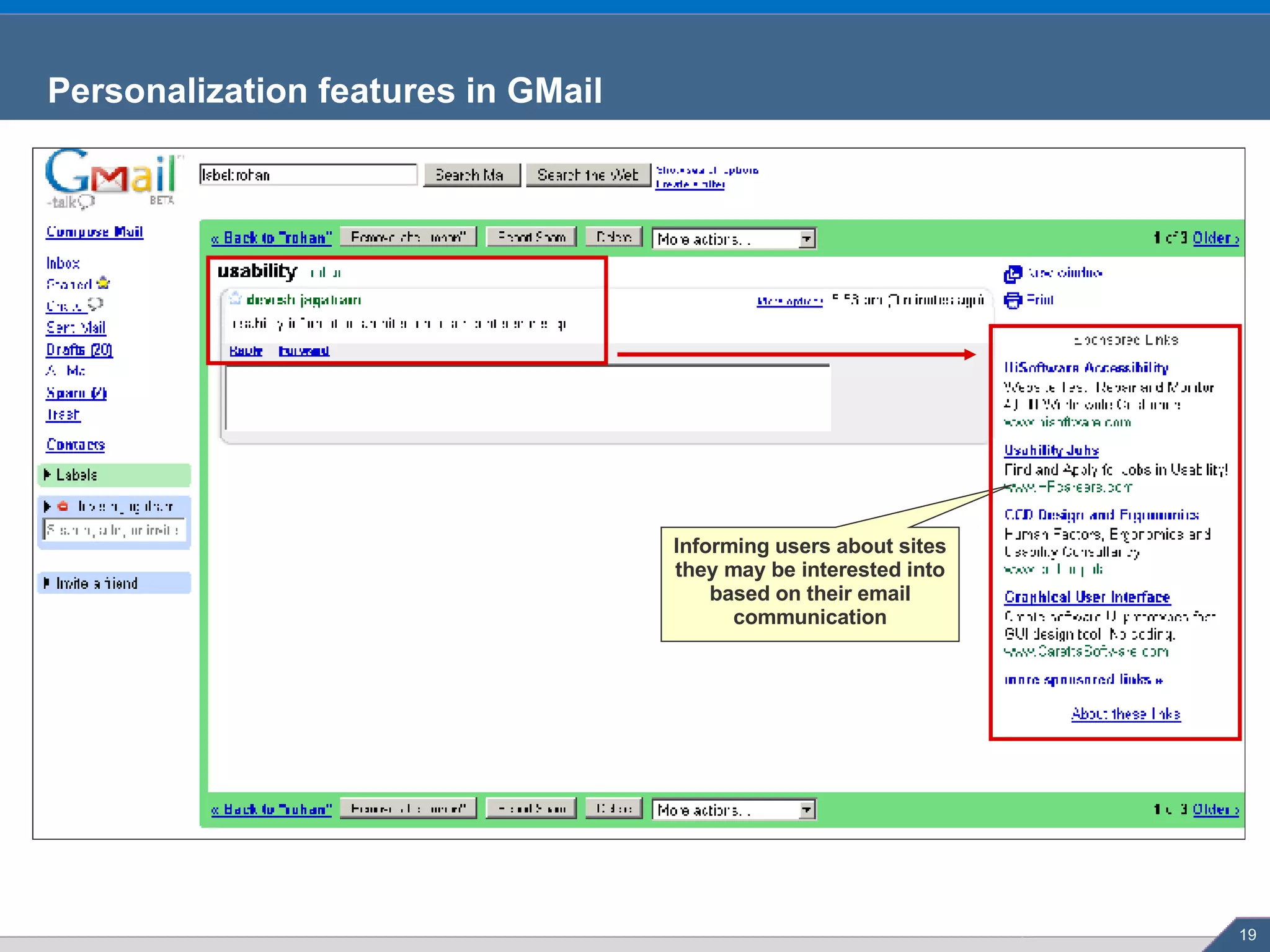Open the Trash folder
The width and height of the screenshot is (1270, 952).
point(63,415)
